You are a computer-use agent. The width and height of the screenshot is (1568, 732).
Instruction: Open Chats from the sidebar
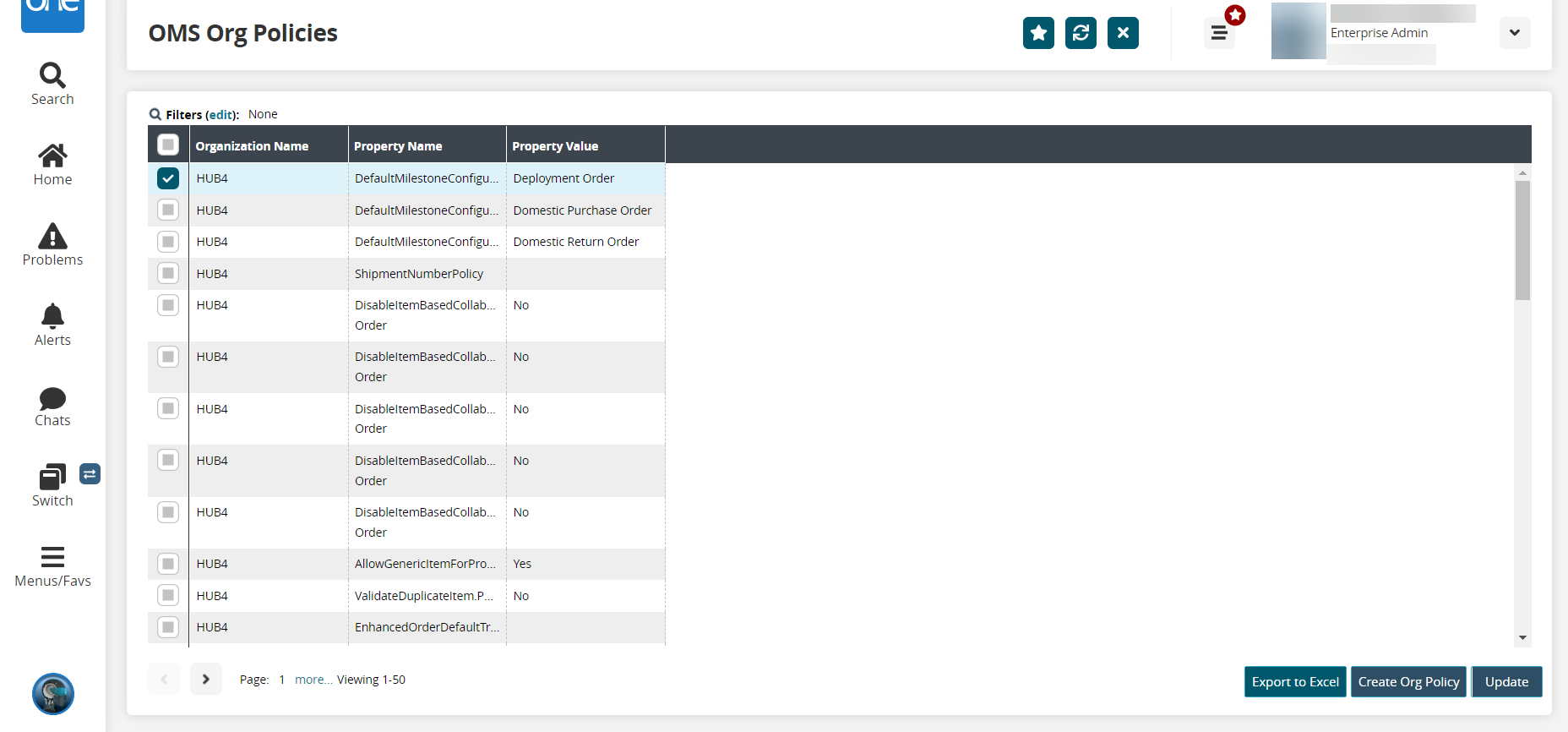click(x=52, y=406)
